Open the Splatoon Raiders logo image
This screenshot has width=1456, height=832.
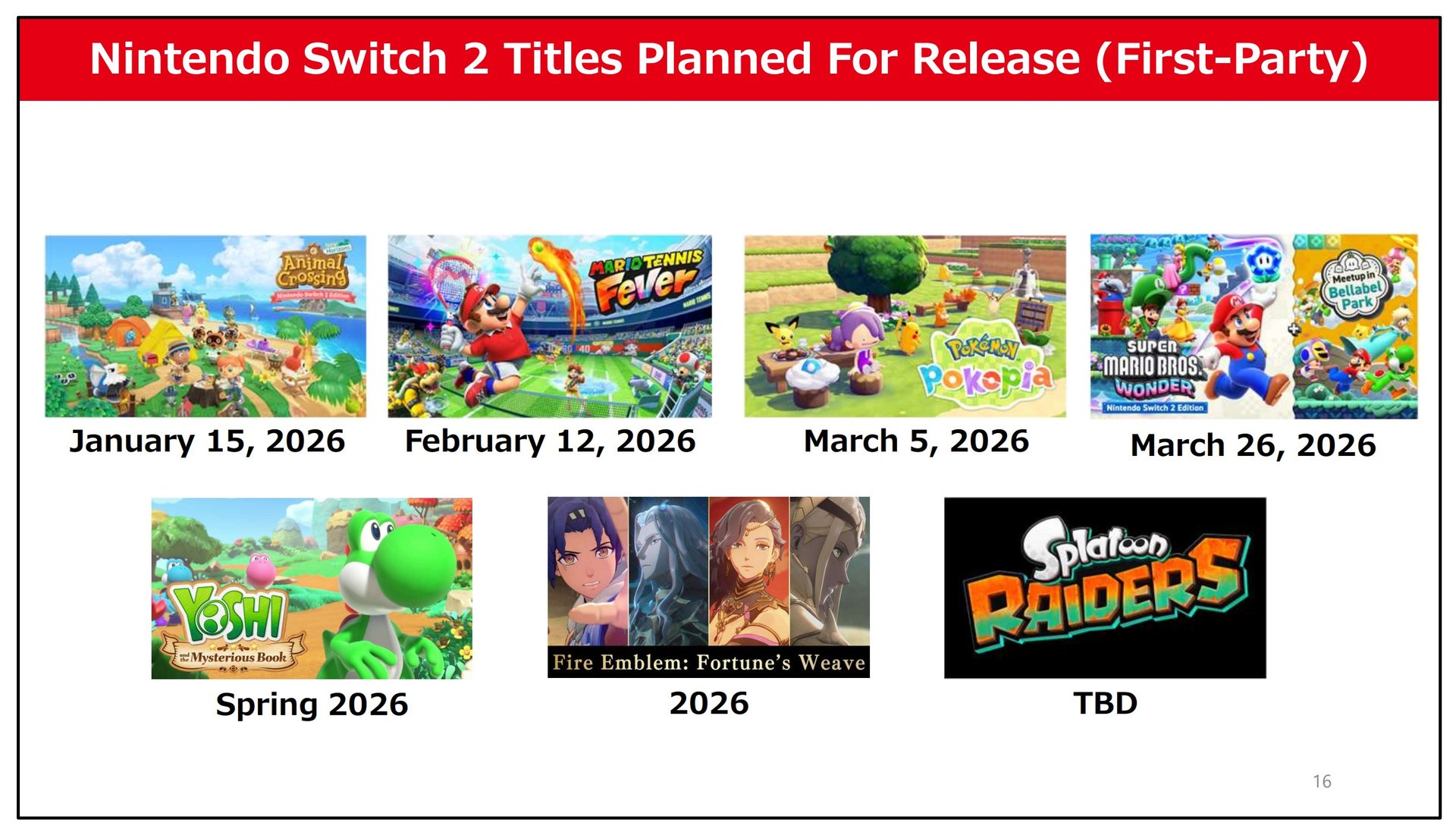(x=1105, y=588)
